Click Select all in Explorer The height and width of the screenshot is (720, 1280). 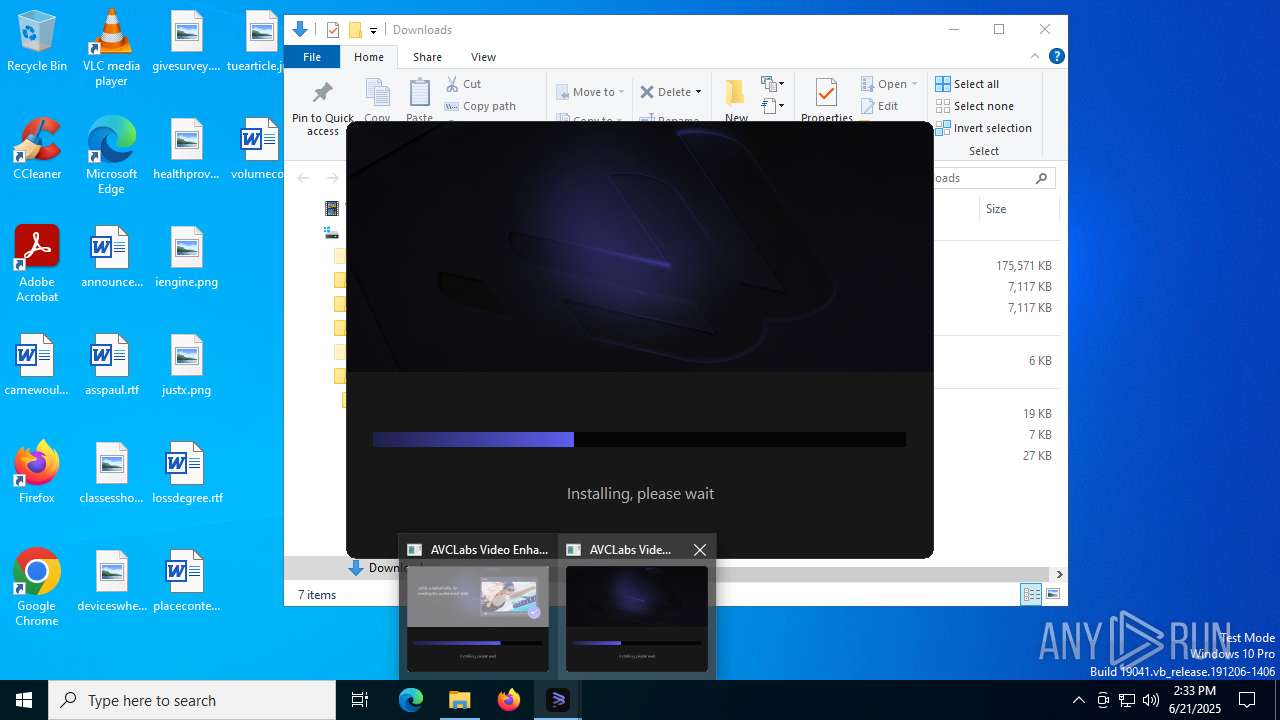[967, 84]
